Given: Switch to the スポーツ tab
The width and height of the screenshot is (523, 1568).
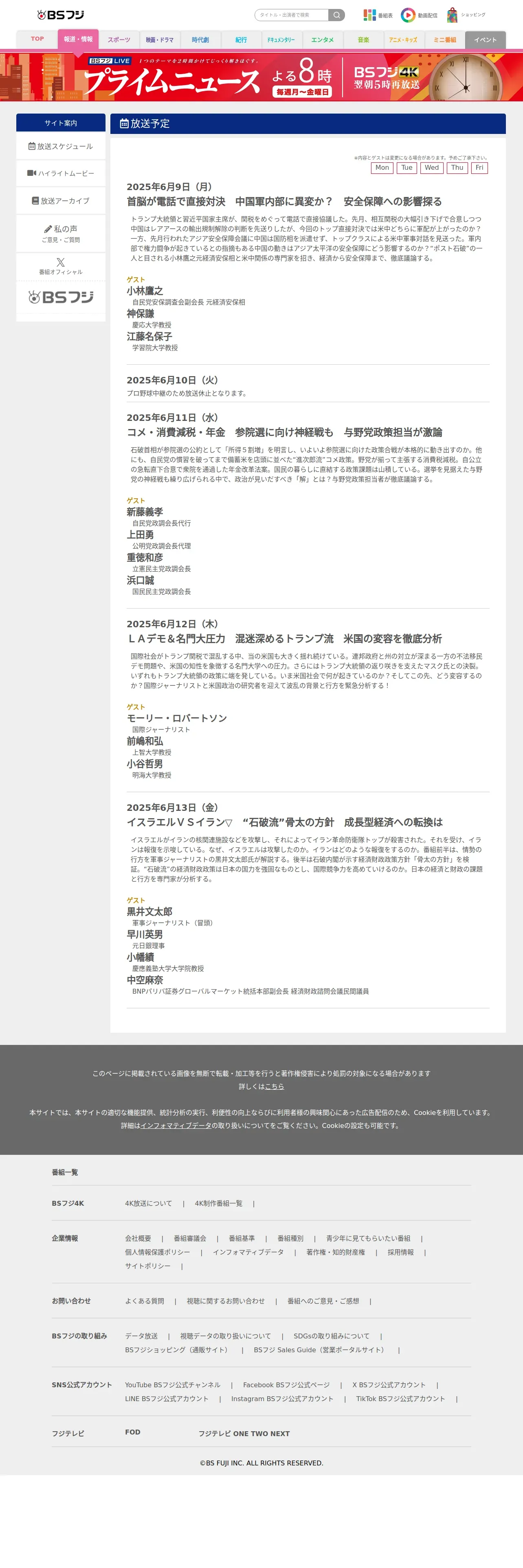Looking at the screenshot, I should (x=119, y=39).
